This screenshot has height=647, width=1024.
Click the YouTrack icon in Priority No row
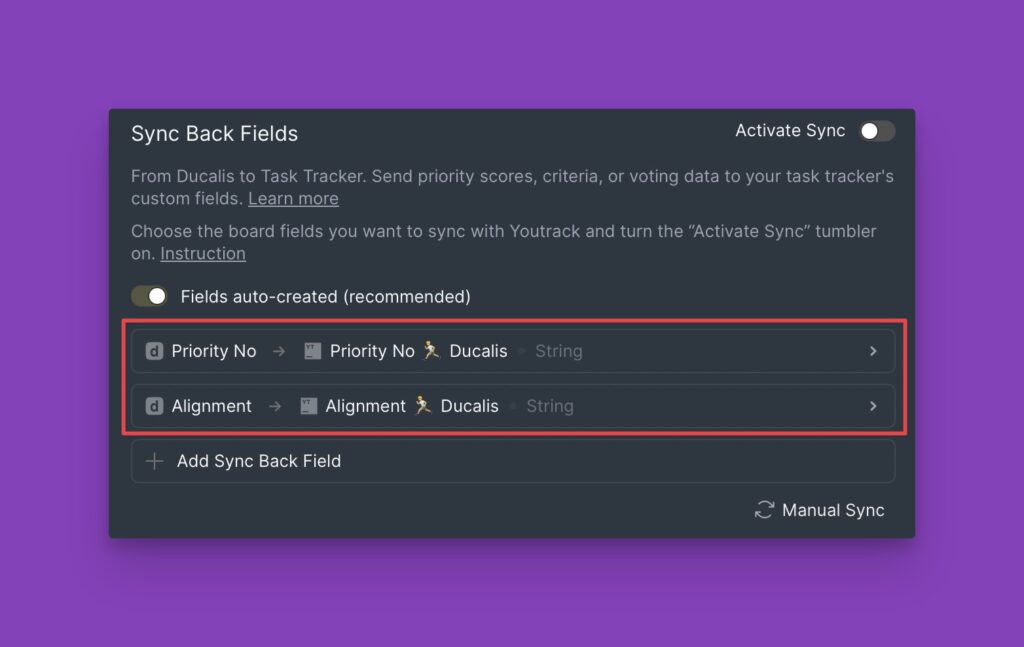tap(312, 351)
